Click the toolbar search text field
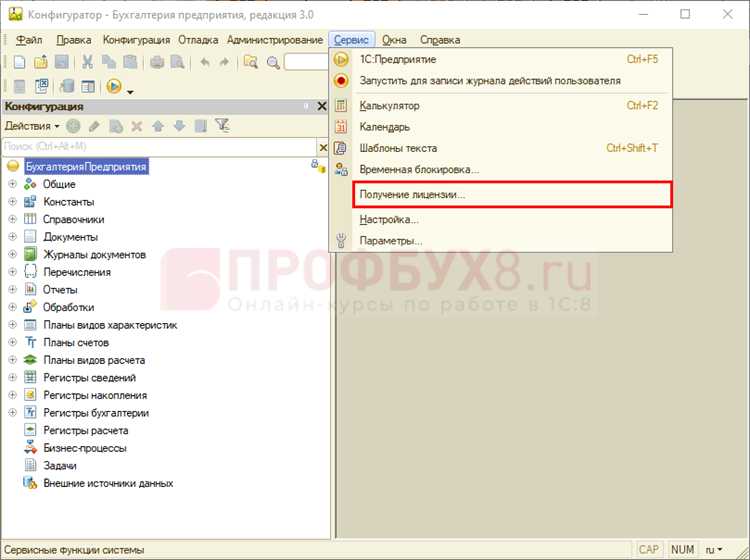This screenshot has height=560, width=750. click(306, 62)
